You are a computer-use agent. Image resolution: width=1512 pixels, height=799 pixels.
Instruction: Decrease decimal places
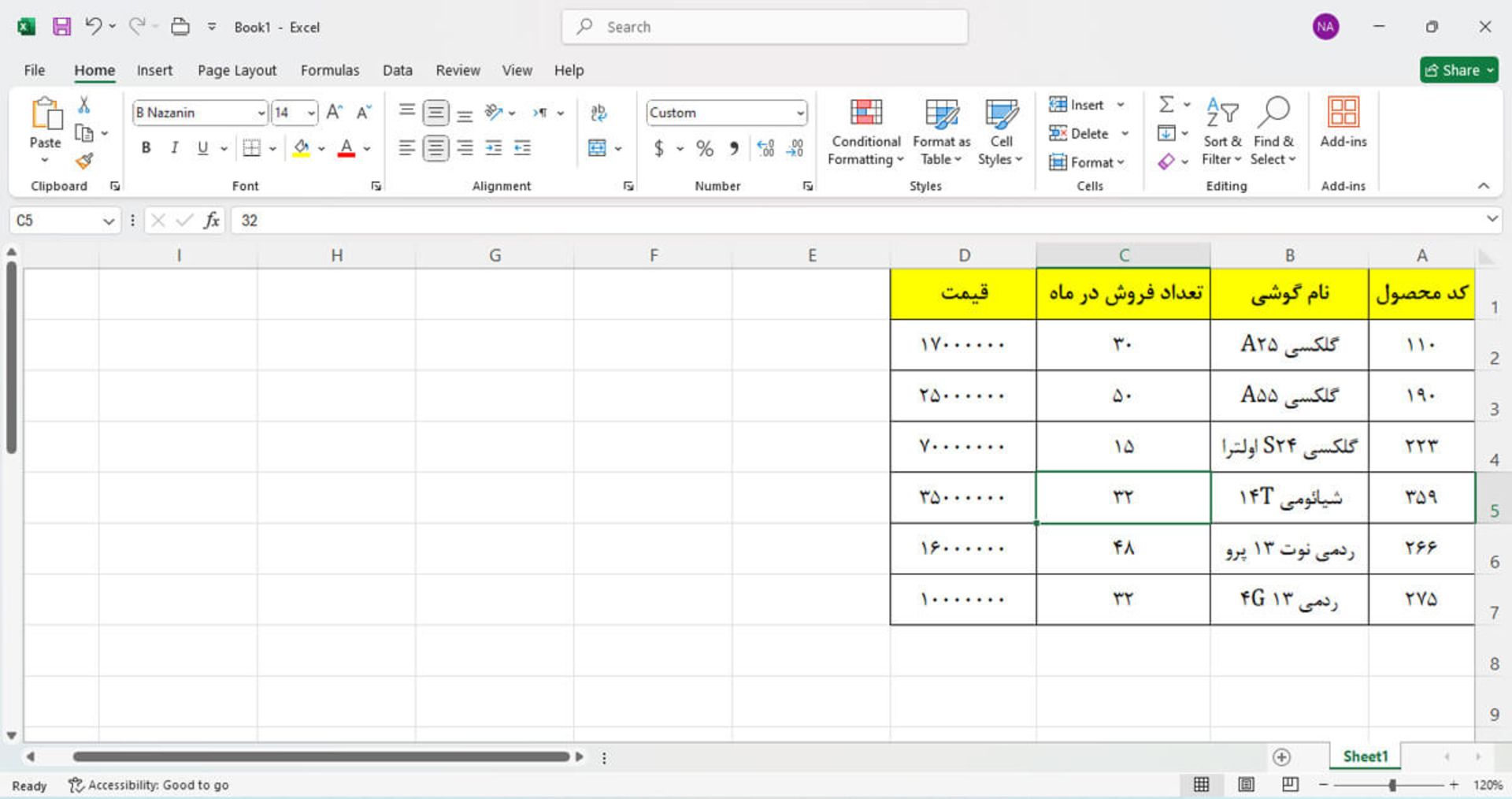click(795, 148)
